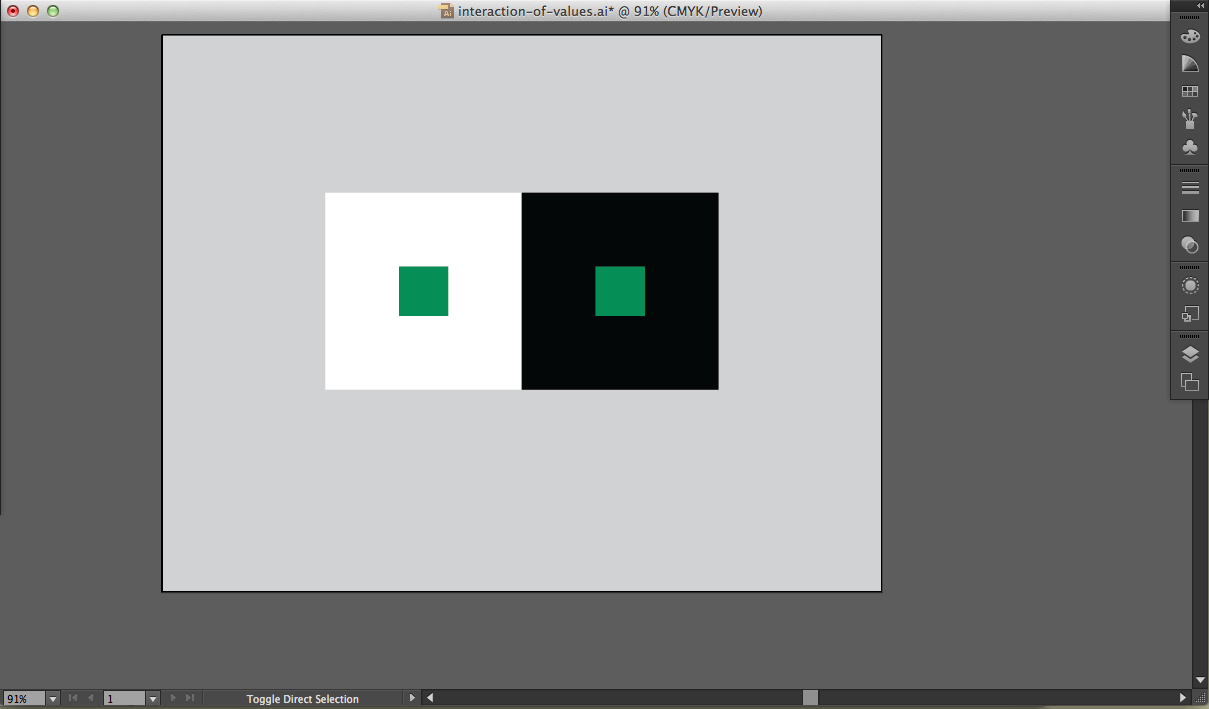Open the zoom level dropdown
The image size is (1209, 709).
coord(53,699)
